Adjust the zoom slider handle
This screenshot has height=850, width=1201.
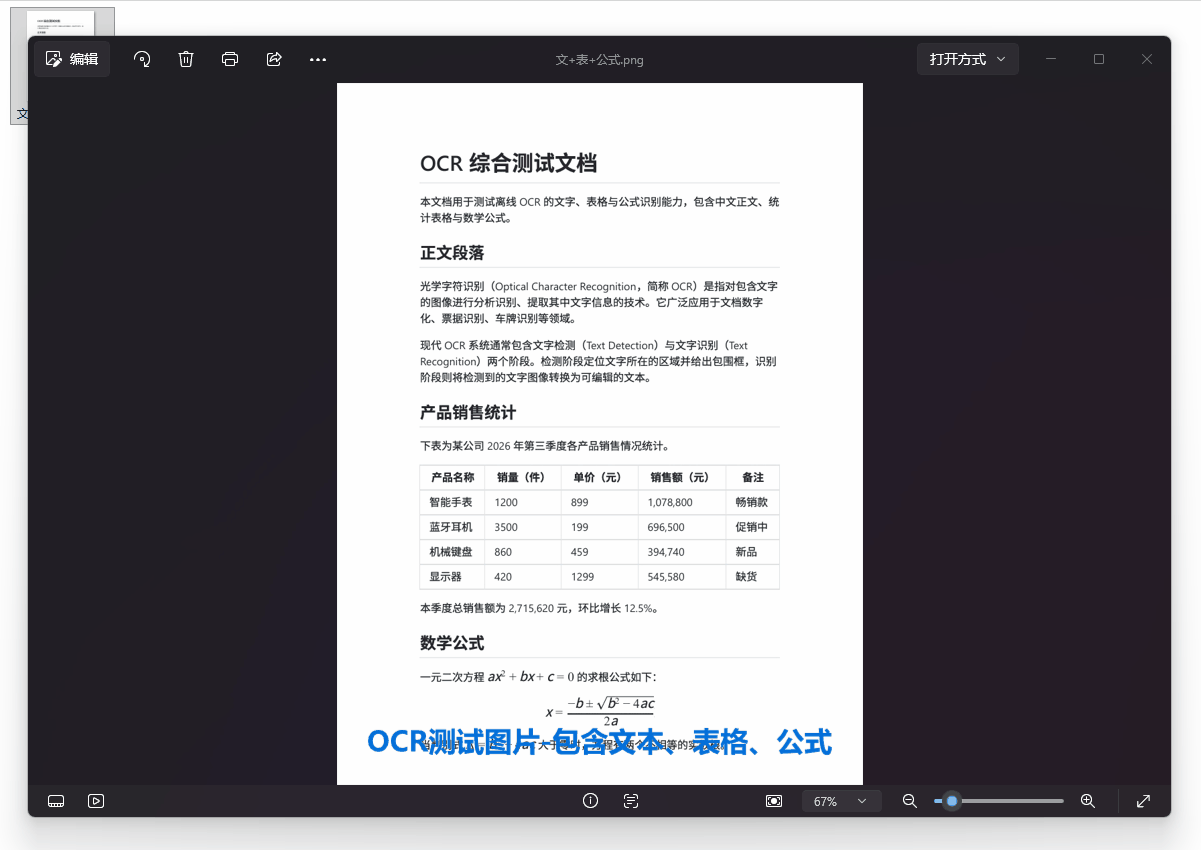(952, 801)
